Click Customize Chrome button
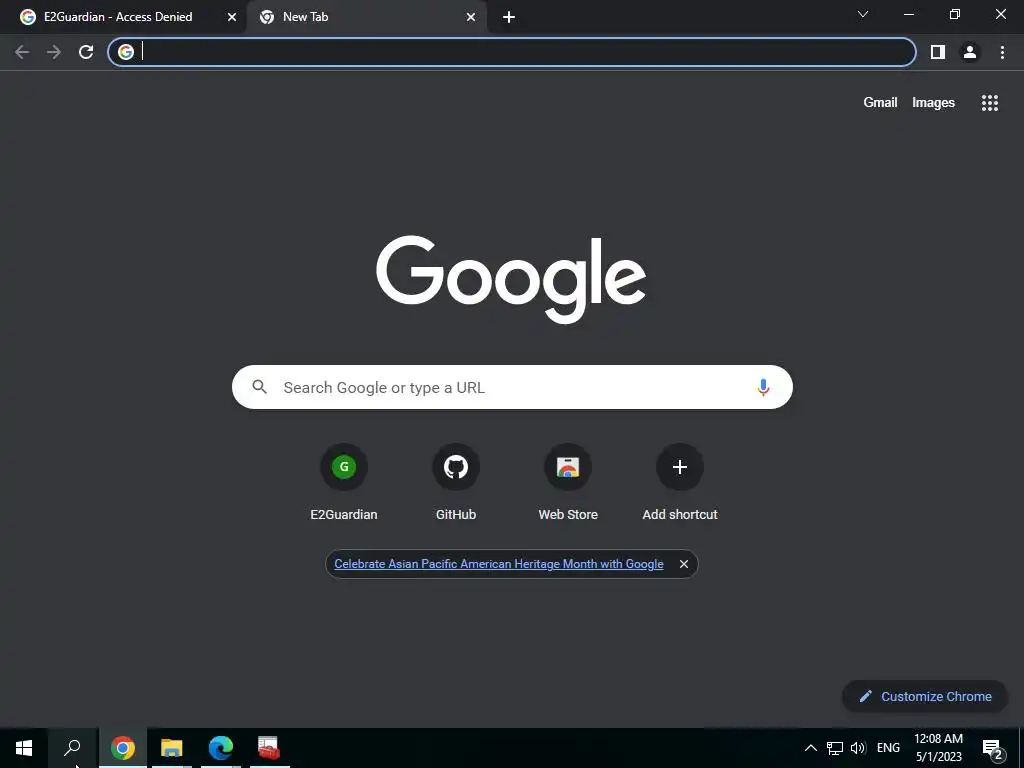This screenshot has height=768, width=1024. 925,696
